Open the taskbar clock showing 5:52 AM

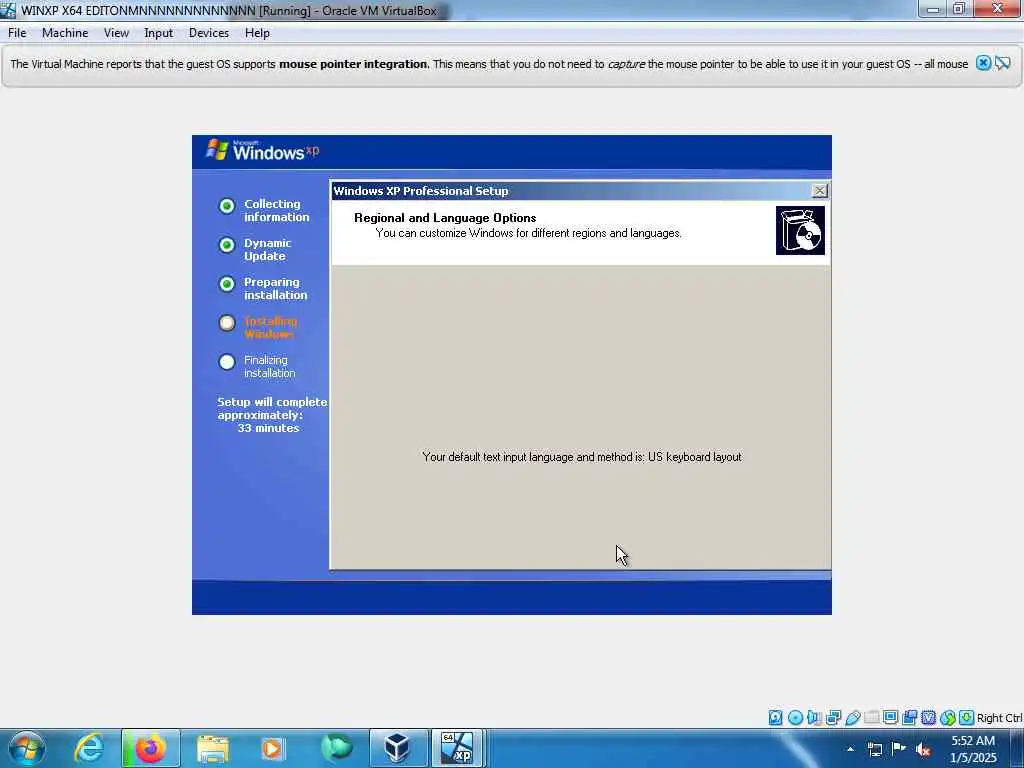tap(973, 749)
